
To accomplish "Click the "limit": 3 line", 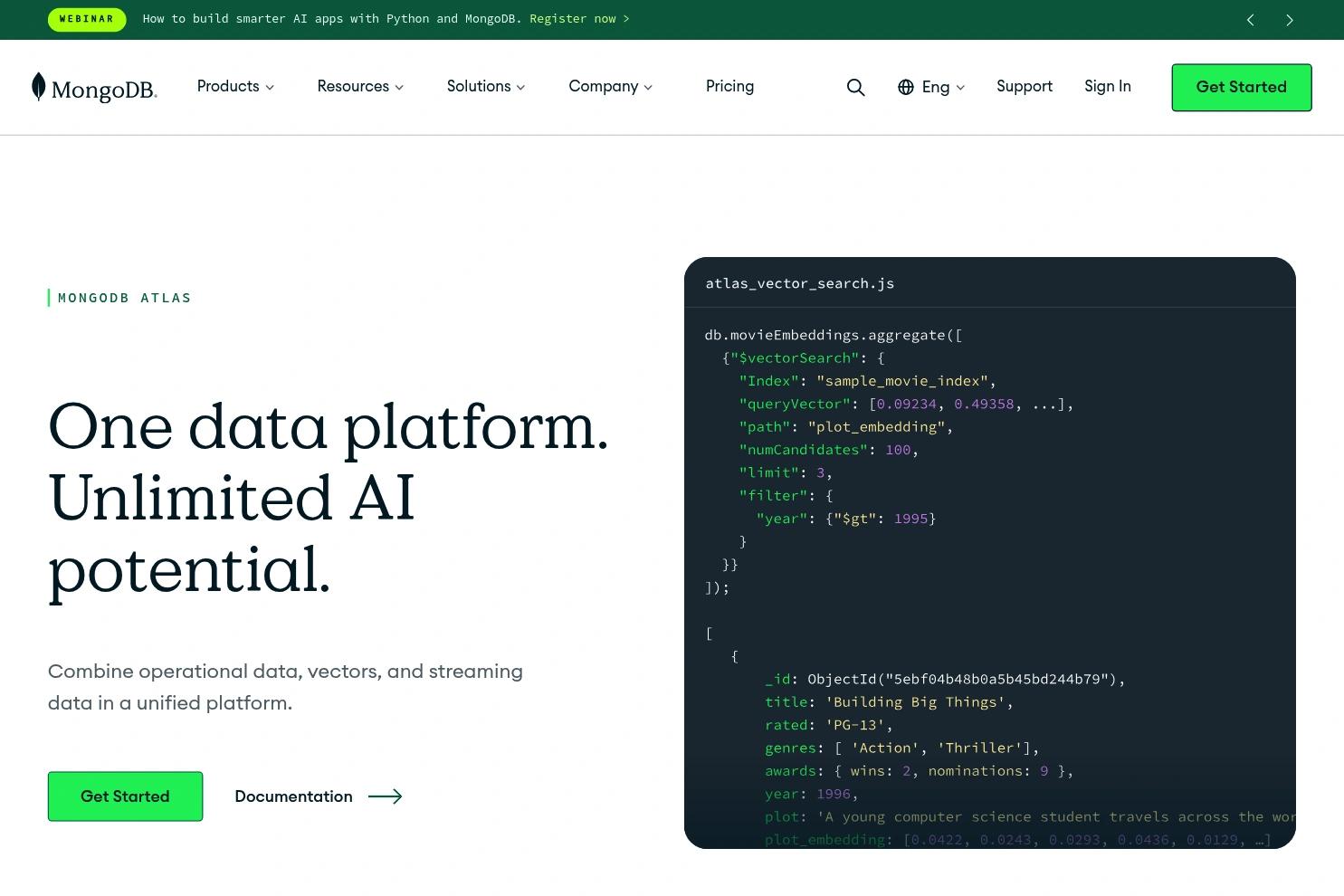I will (x=786, y=472).
